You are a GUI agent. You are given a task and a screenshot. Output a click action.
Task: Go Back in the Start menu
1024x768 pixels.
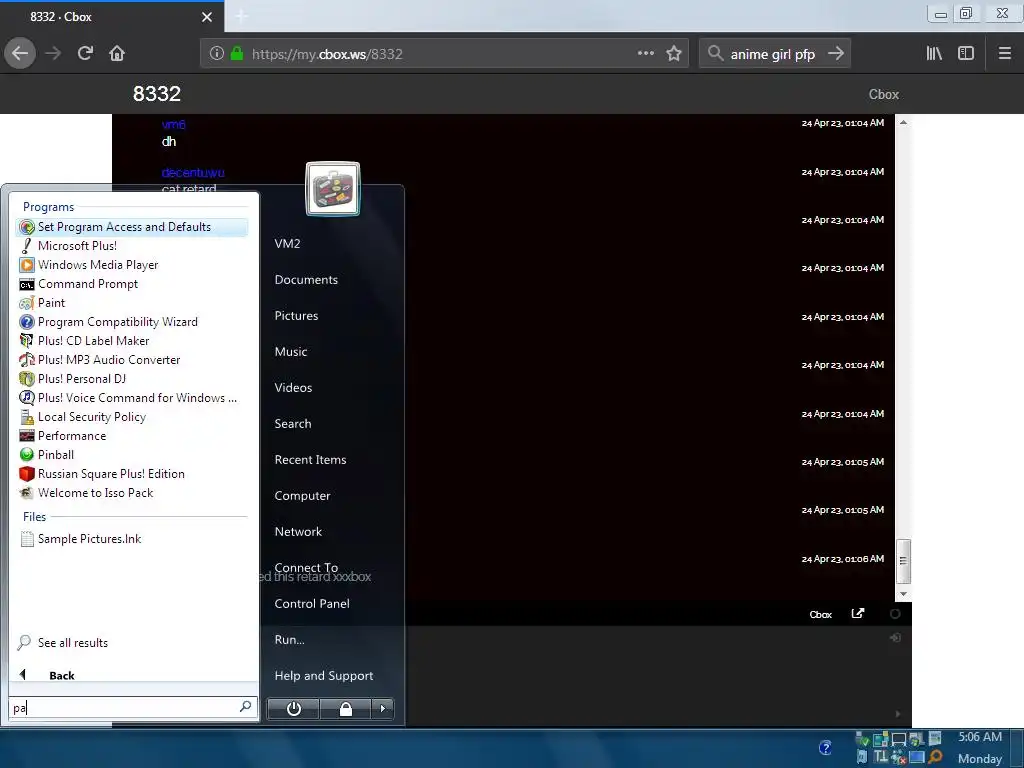coord(47,675)
